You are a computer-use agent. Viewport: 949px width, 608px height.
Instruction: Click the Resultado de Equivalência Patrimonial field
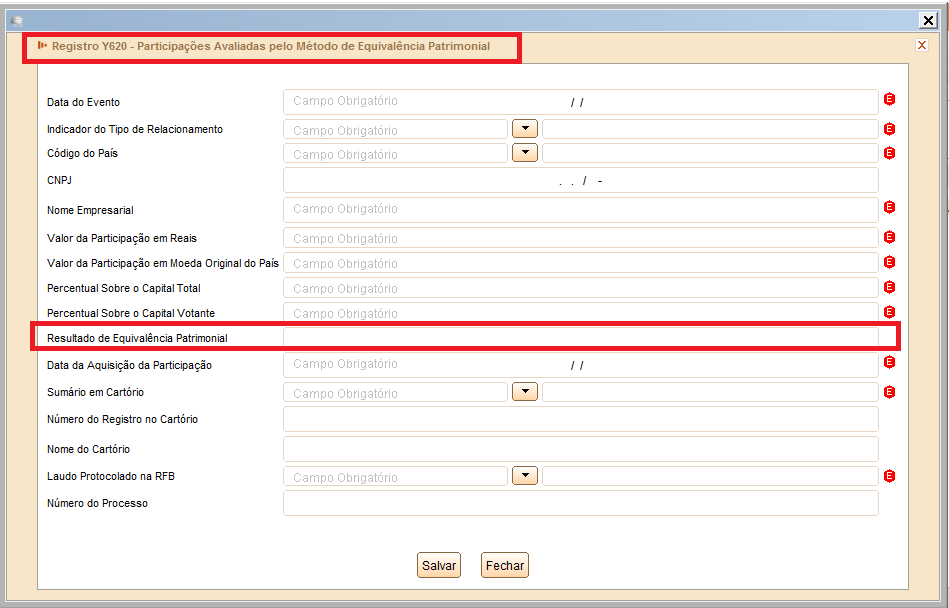[580, 338]
